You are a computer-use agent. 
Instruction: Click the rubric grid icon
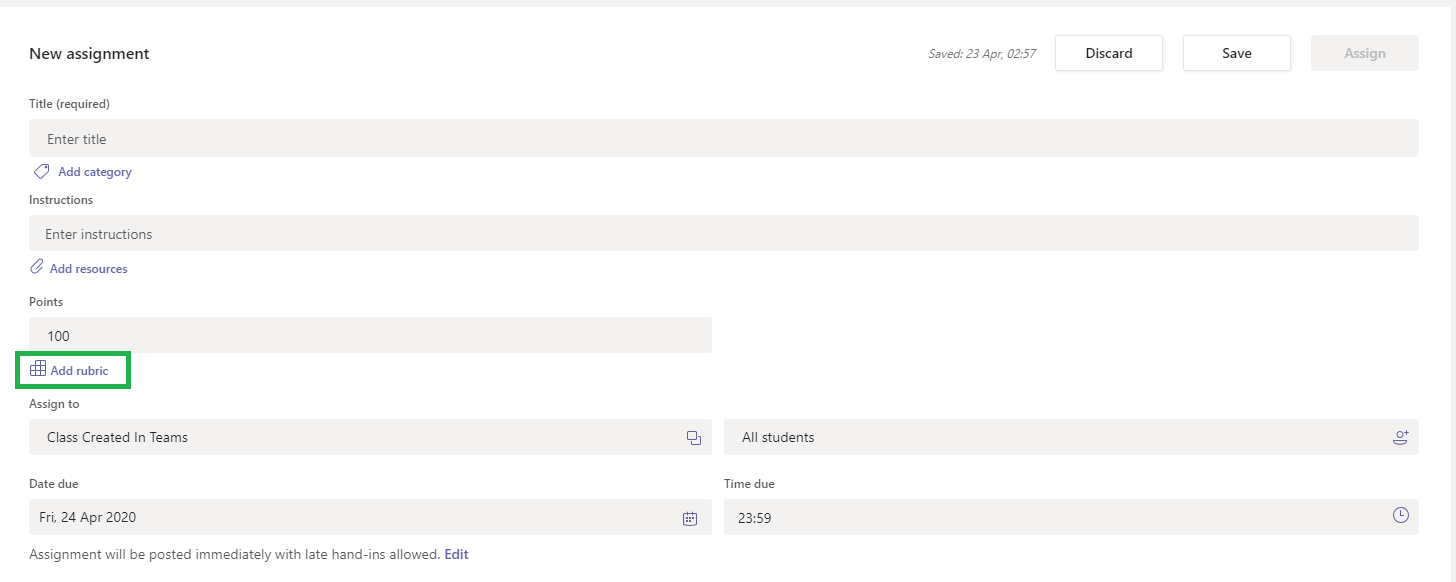tap(38, 369)
